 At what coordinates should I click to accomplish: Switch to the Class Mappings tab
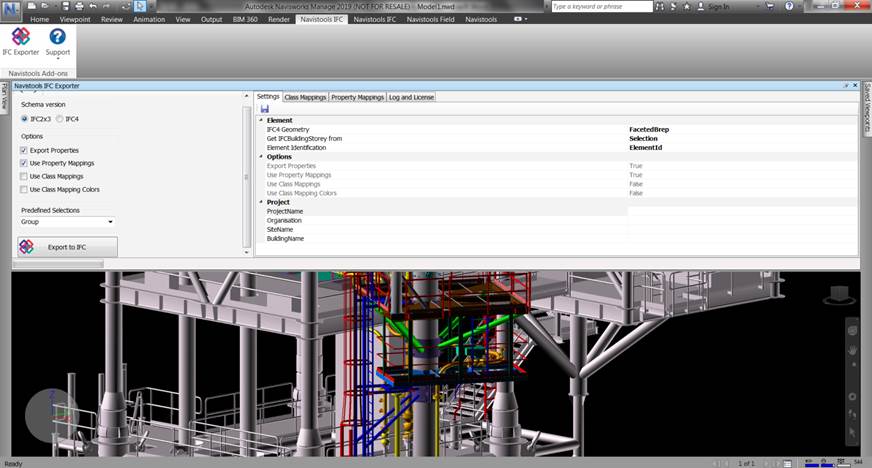pyautogui.click(x=305, y=97)
